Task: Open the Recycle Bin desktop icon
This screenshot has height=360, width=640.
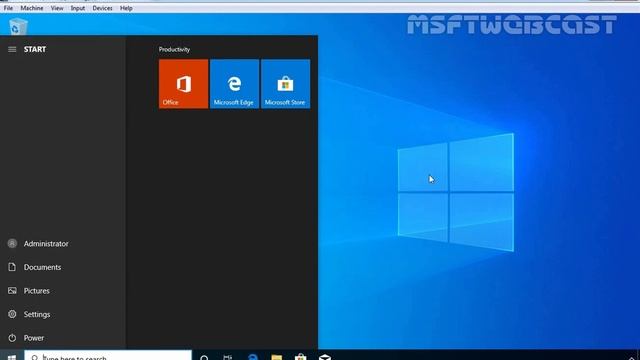Action: click(18, 27)
